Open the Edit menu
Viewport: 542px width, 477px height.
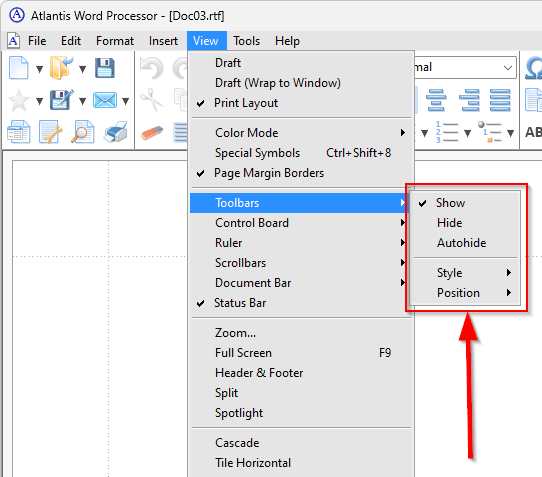click(71, 41)
